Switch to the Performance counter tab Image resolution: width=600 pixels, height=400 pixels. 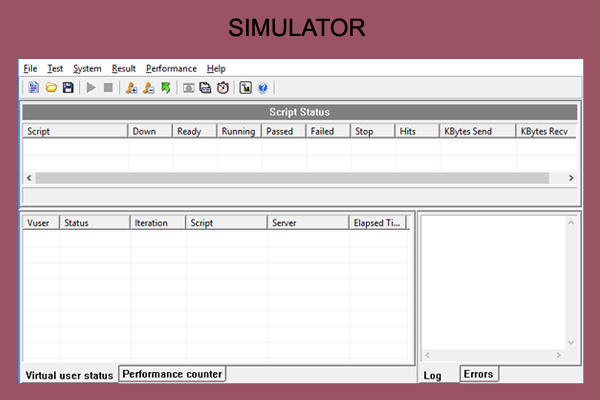click(x=172, y=374)
